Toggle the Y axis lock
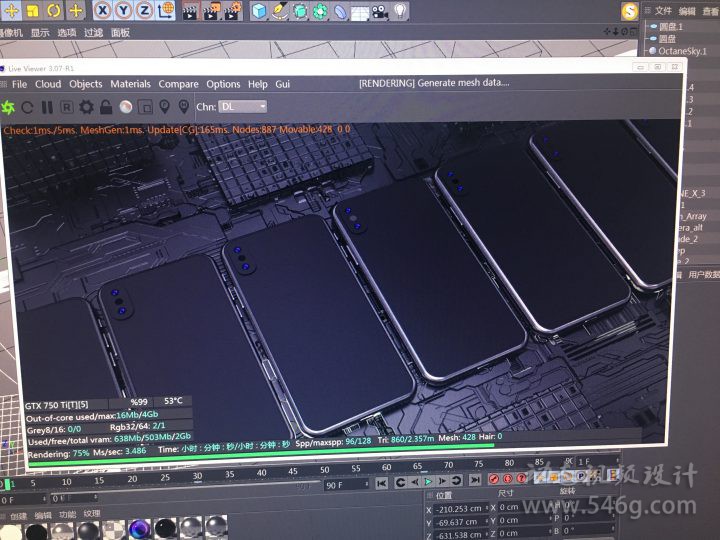The image size is (720, 540). click(124, 12)
